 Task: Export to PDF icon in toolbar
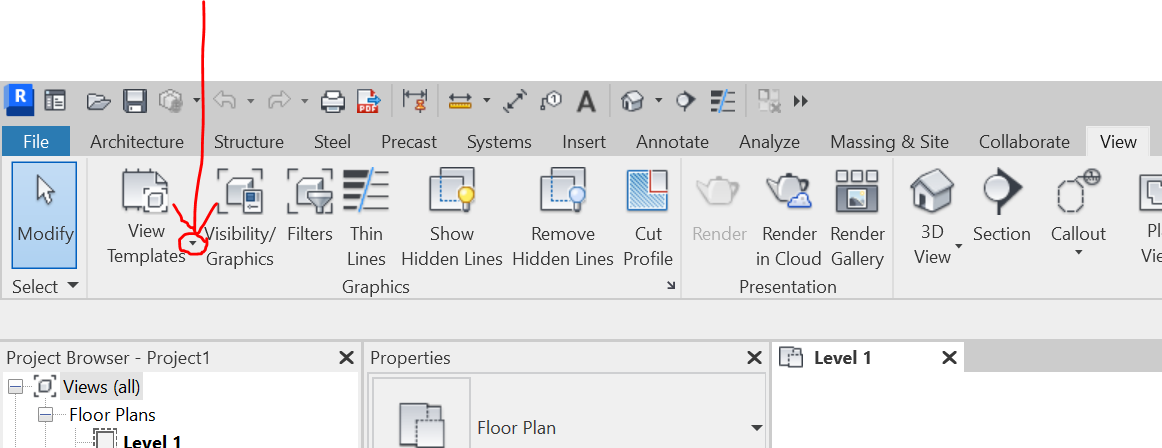pyautogui.click(x=368, y=101)
